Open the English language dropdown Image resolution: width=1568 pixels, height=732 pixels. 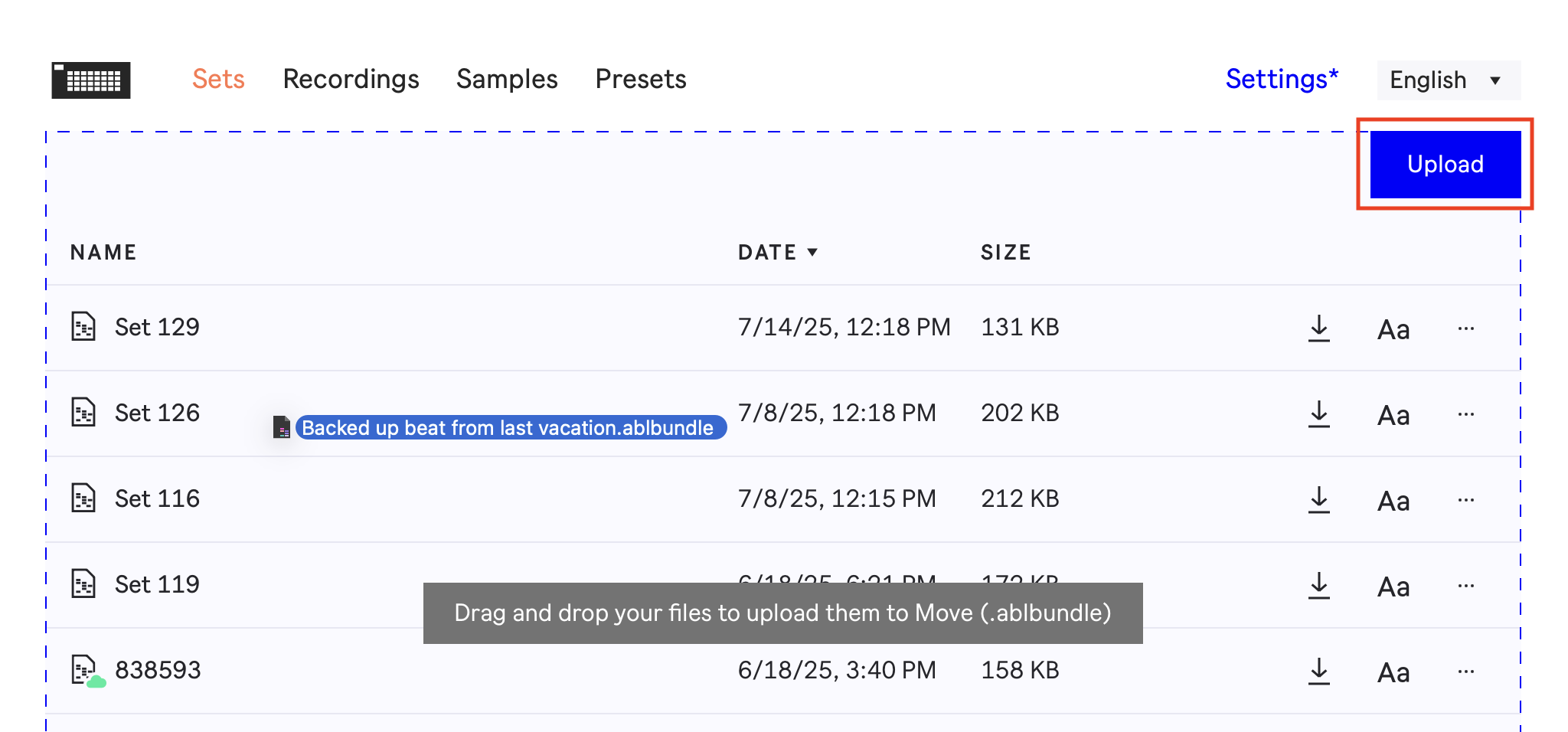1448,80
